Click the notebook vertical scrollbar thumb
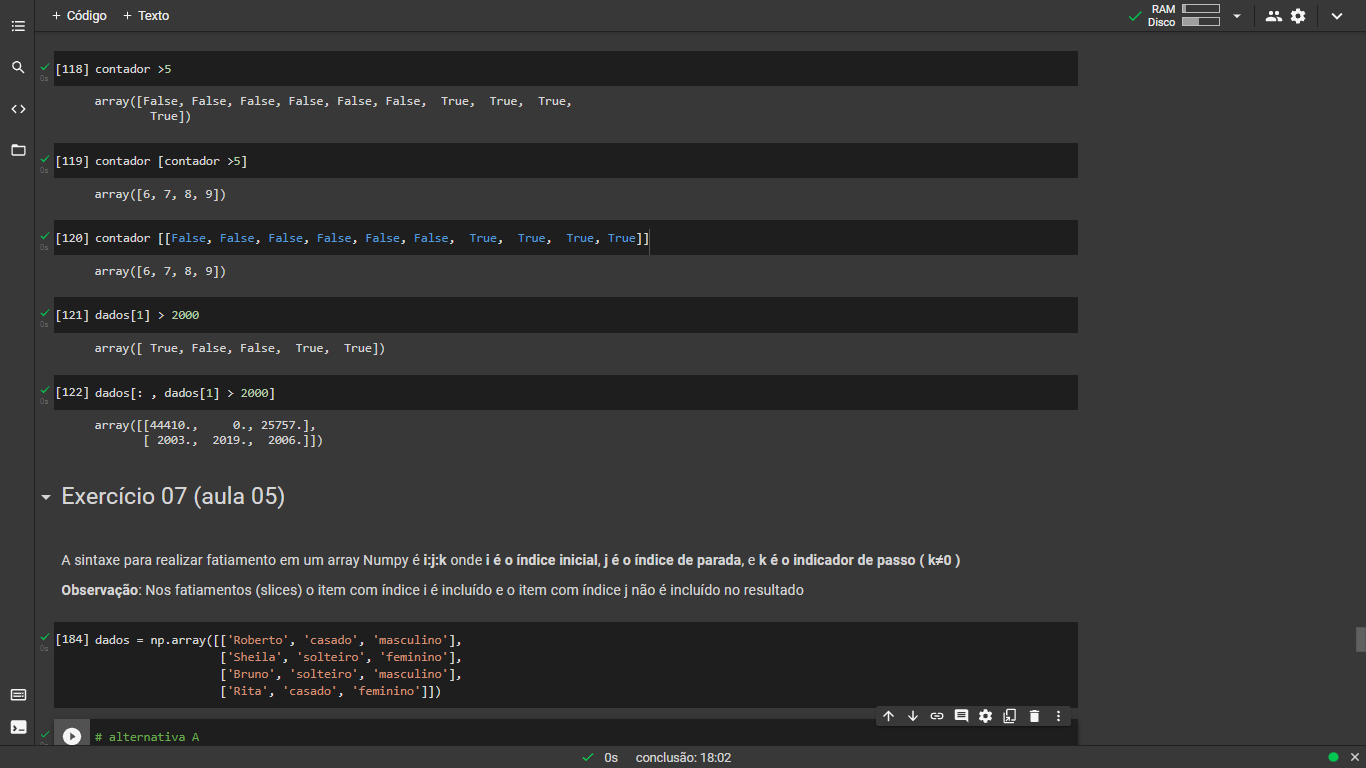This screenshot has height=768, width=1366. pos(1360,639)
